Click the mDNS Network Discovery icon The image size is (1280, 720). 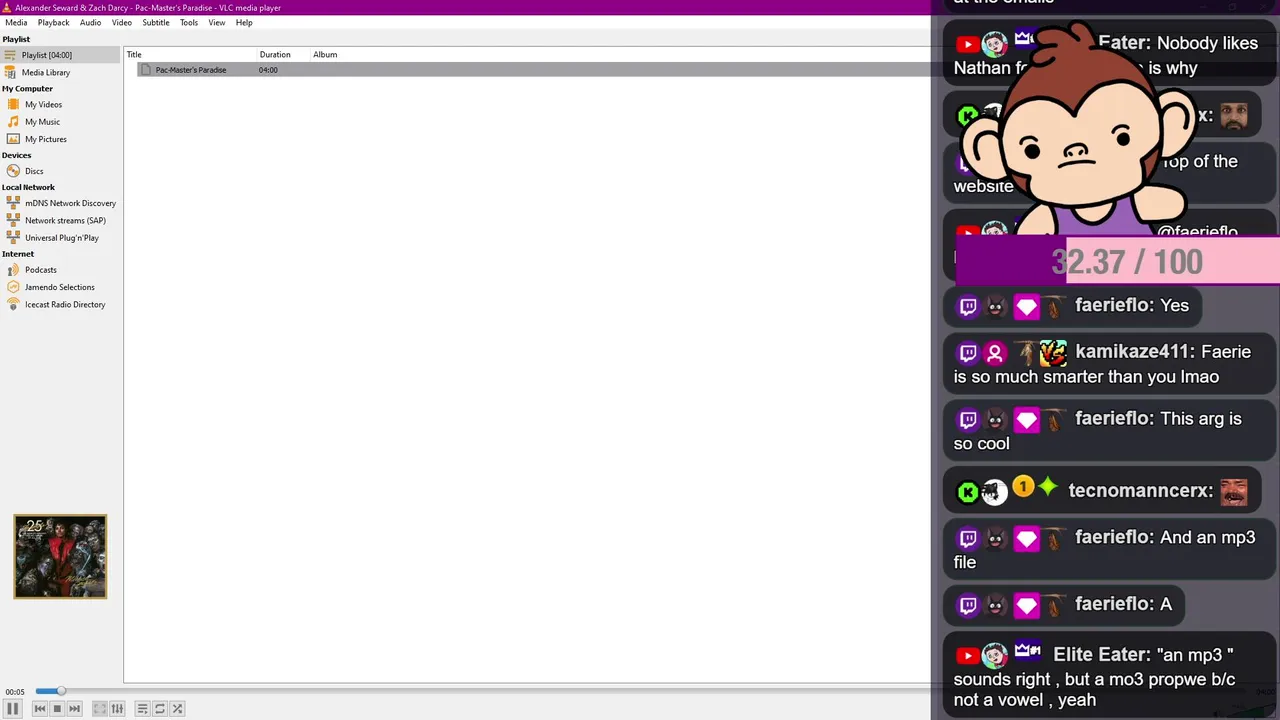[13, 203]
